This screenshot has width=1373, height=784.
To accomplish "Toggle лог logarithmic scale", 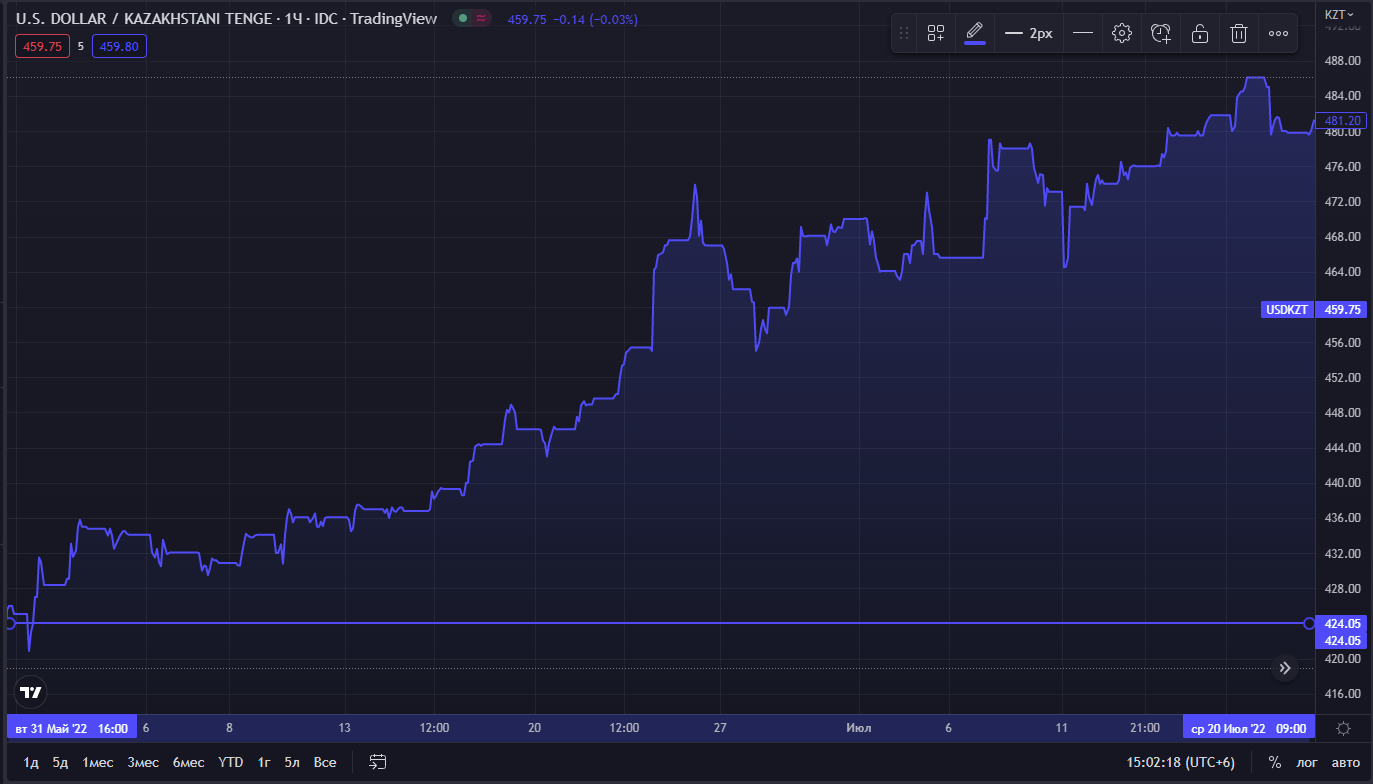I will 1307,762.
